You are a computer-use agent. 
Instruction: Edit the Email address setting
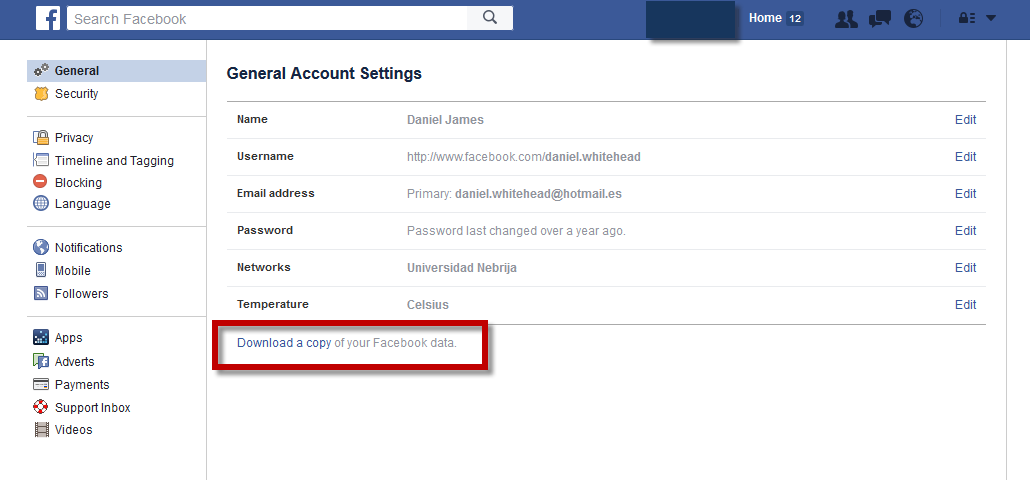[x=965, y=194]
